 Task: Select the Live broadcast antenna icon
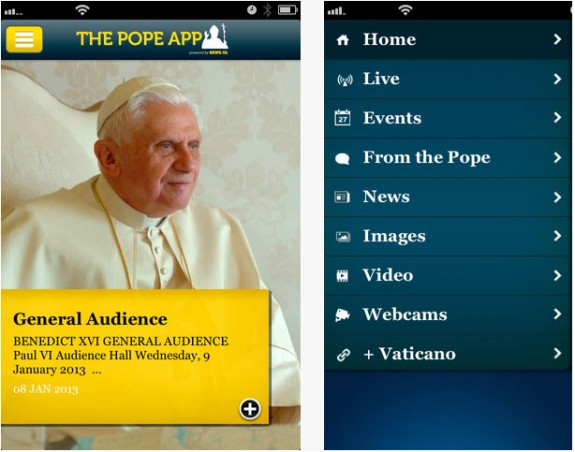pyautogui.click(x=345, y=80)
